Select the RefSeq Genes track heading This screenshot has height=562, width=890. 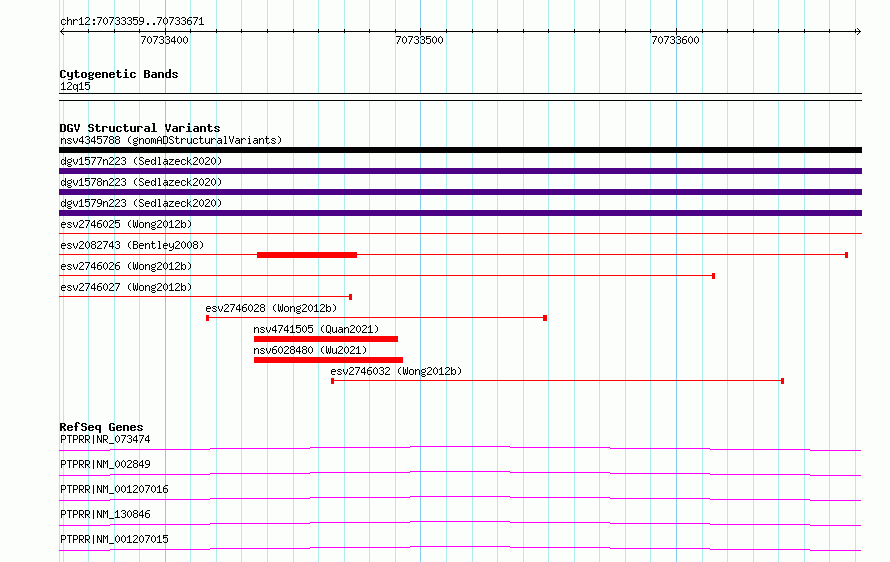coord(101,427)
